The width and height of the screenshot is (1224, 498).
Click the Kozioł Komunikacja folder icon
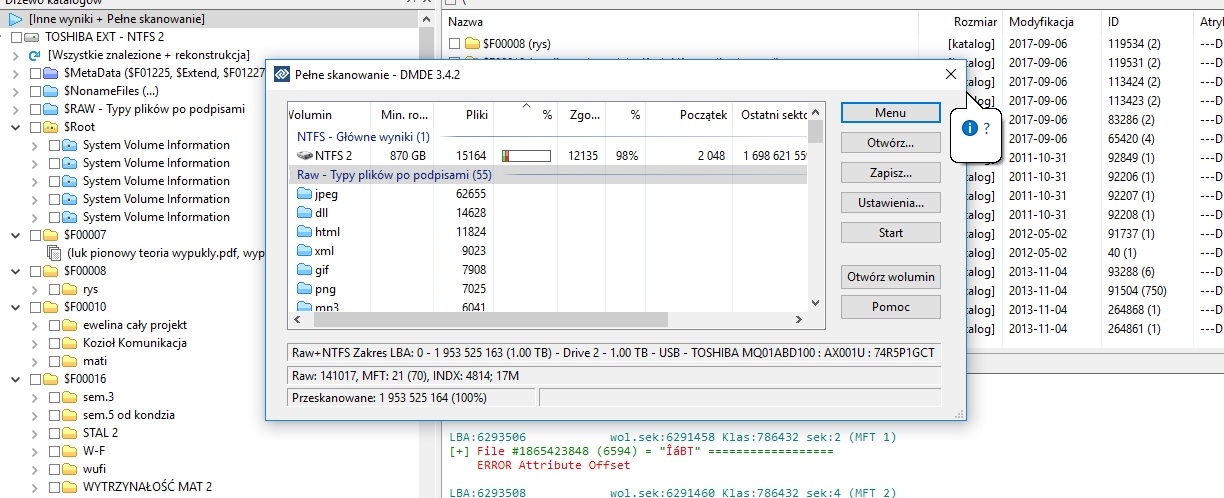(69, 343)
